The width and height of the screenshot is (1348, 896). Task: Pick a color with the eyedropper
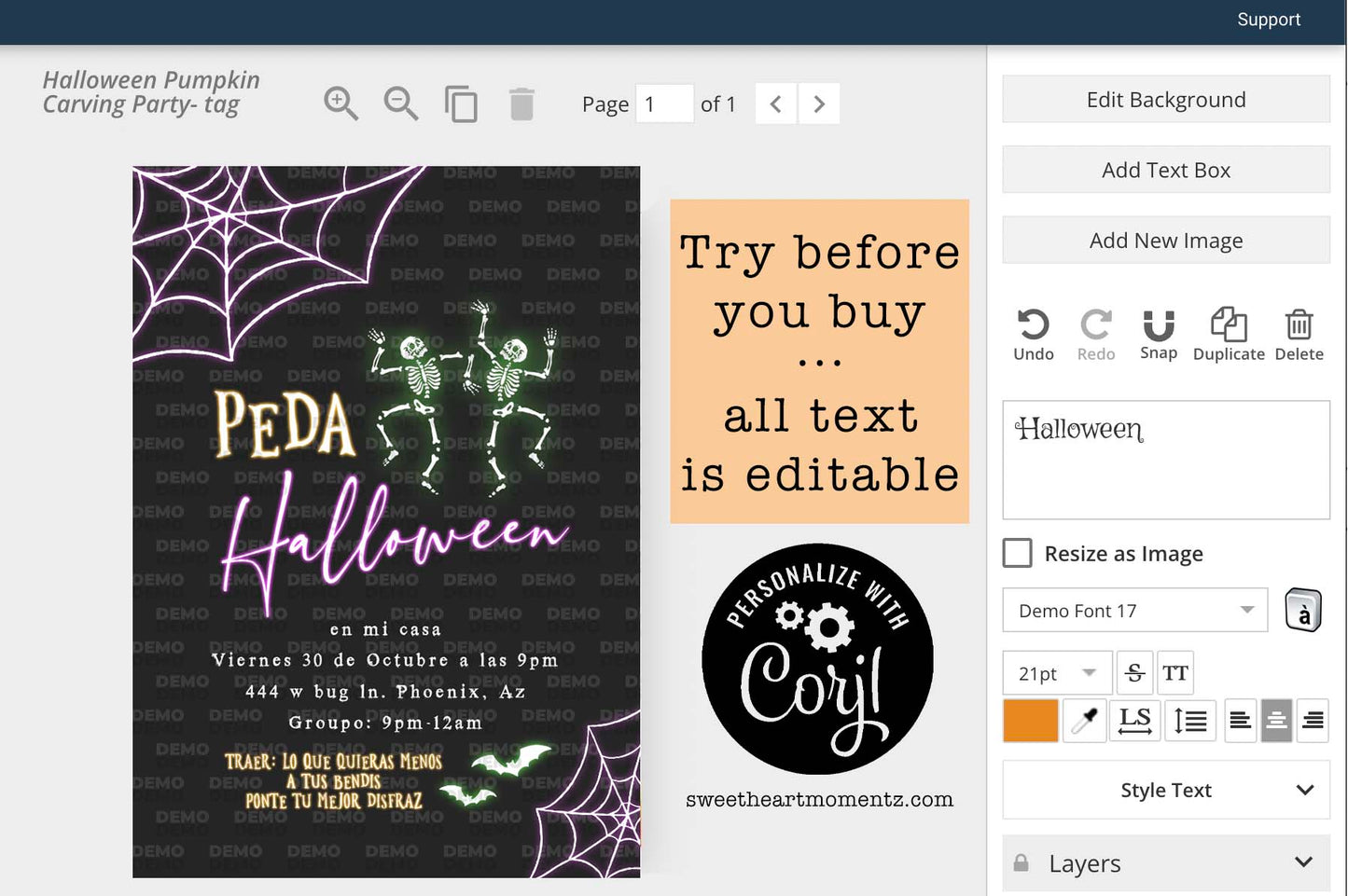click(x=1084, y=721)
